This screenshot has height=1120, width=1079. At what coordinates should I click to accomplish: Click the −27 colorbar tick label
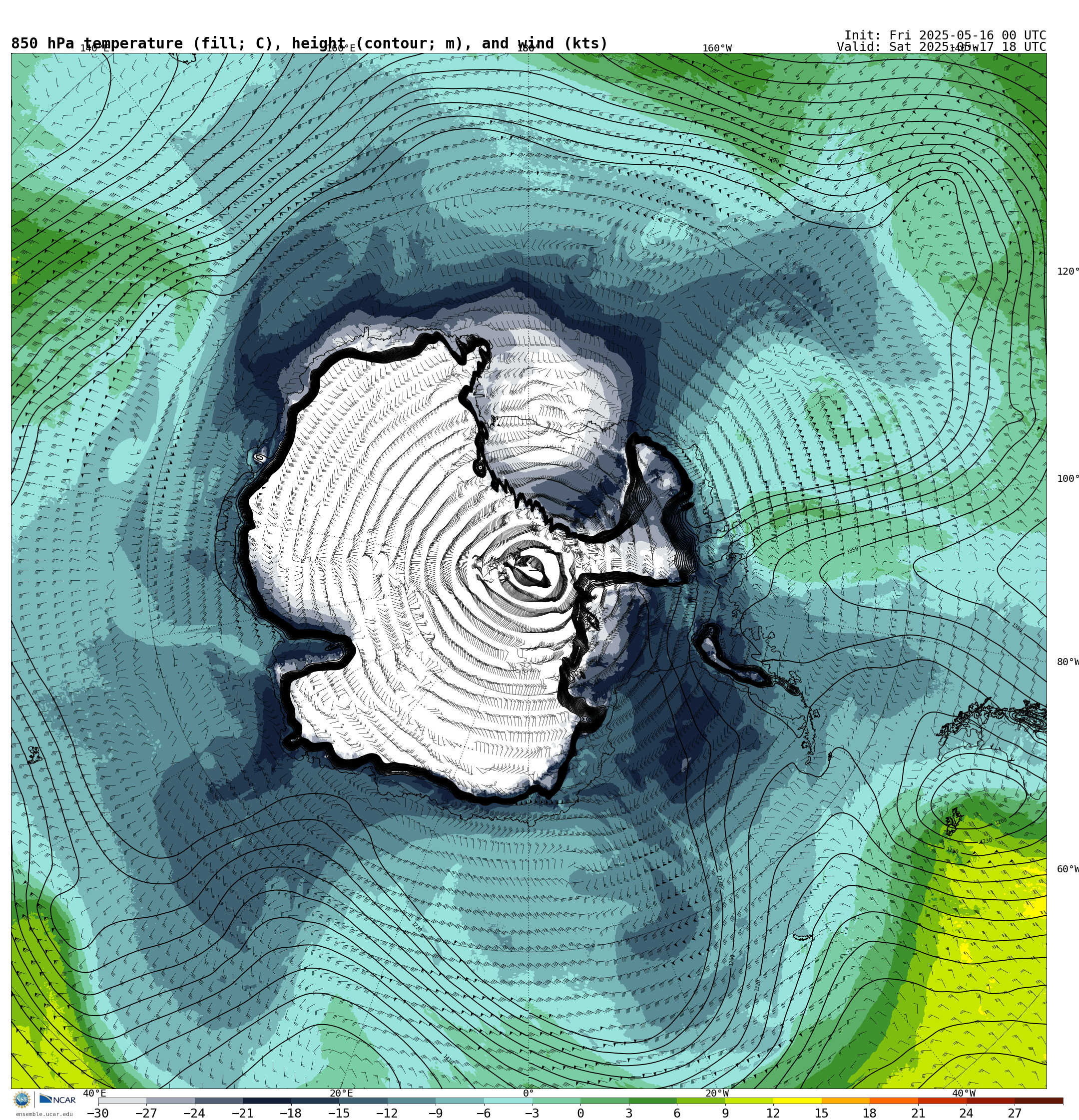coord(146,1113)
